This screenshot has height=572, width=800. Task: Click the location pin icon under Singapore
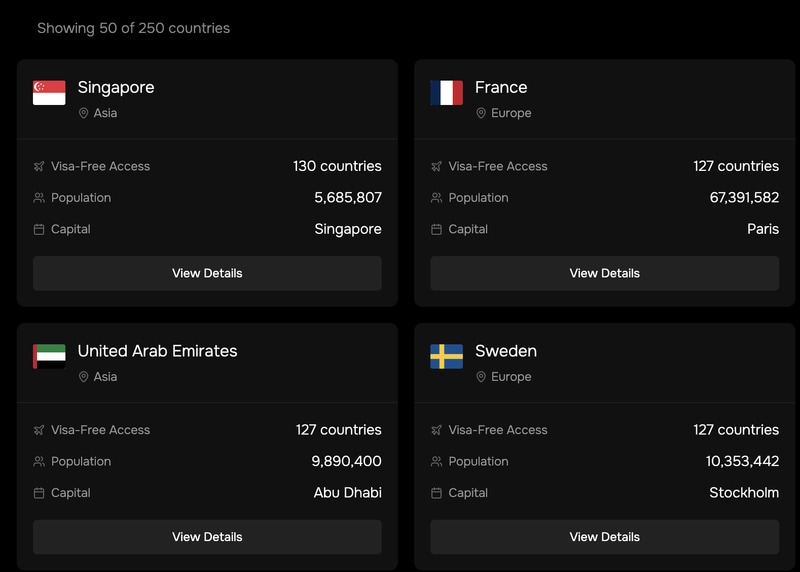[x=84, y=113]
